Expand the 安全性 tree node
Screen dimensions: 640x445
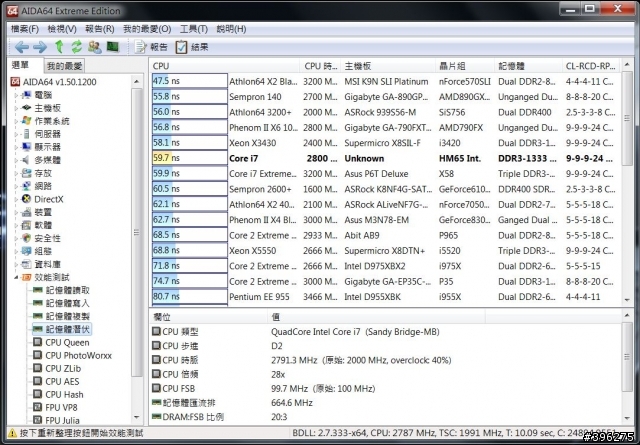pos(17,238)
